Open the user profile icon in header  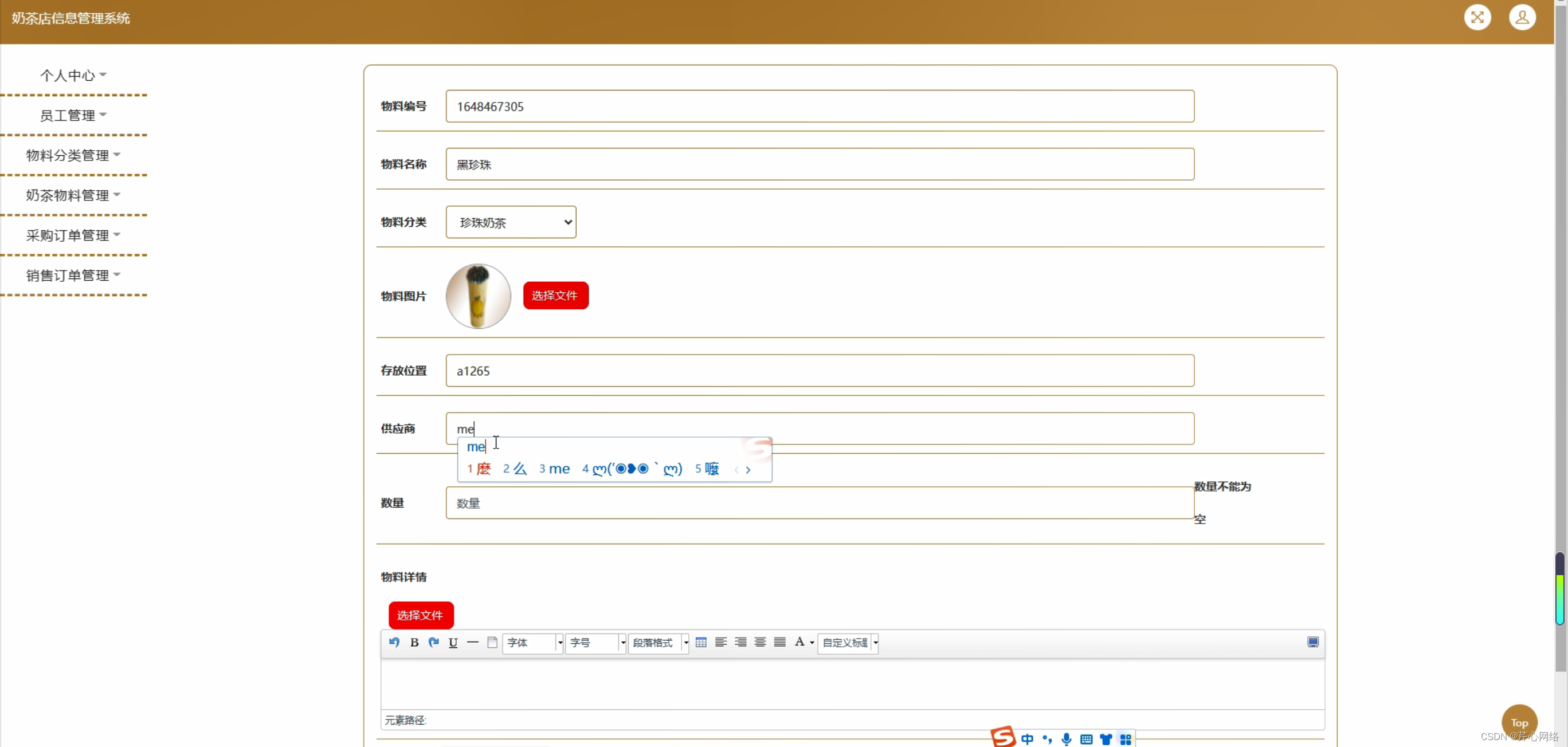pos(1522,17)
